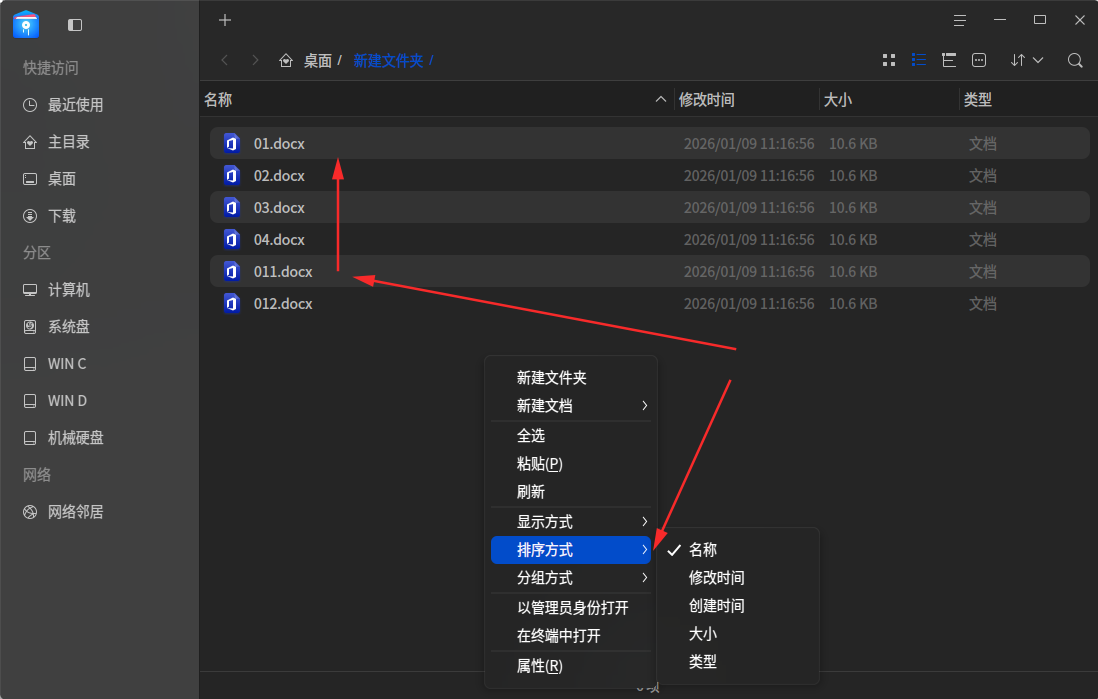
Task: Open view options icon
Action: [x=979, y=60]
